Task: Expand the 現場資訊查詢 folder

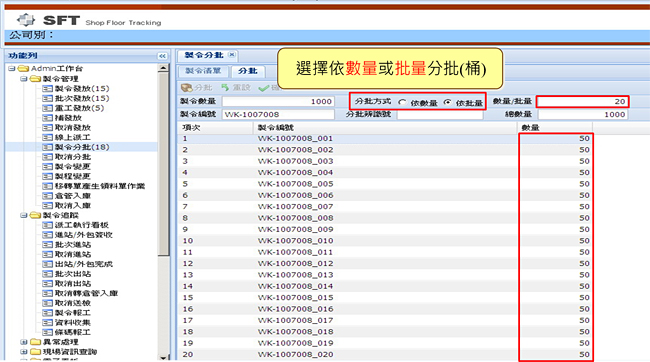Action: 24,352
